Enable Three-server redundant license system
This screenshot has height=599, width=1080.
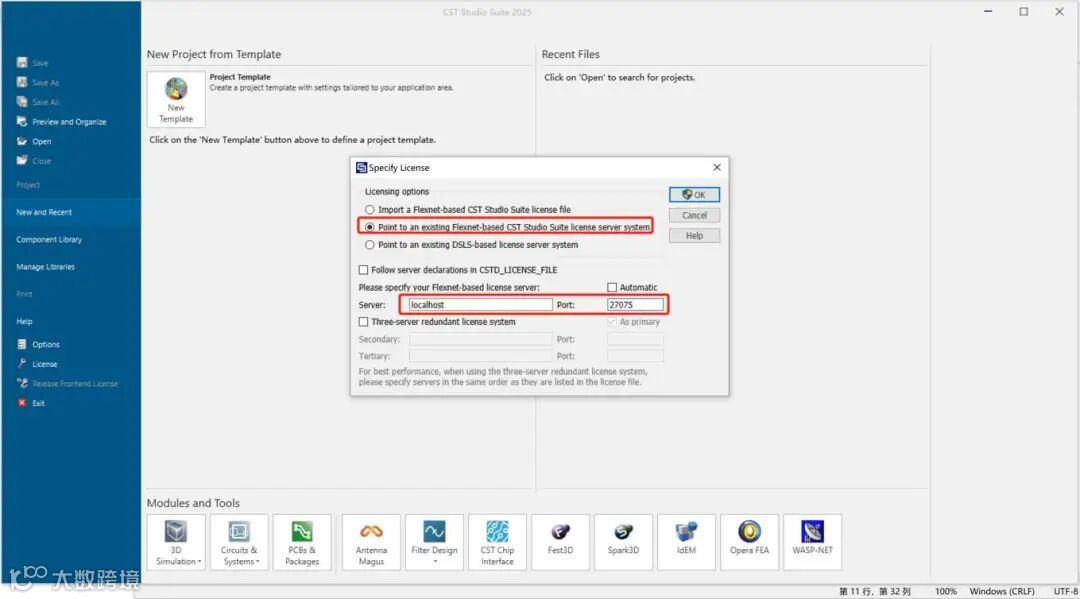363,322
